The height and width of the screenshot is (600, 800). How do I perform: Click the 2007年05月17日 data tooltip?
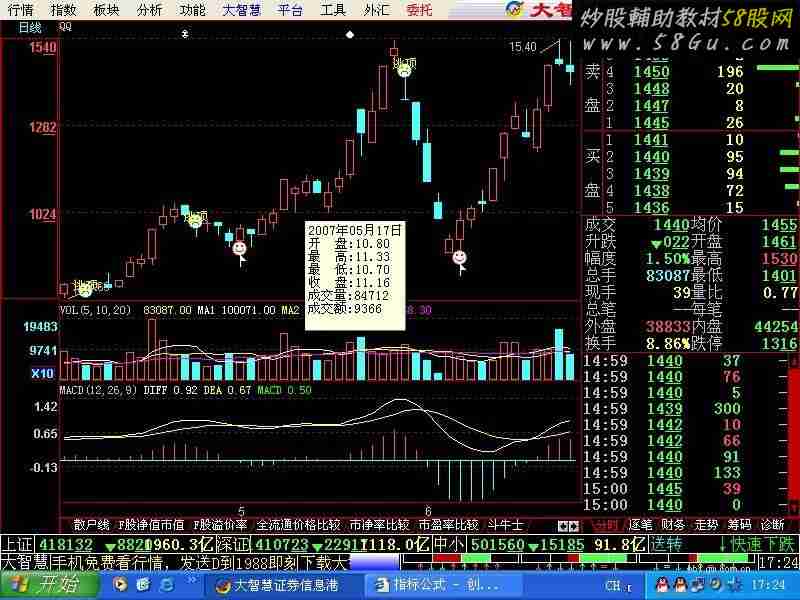point(355,276)
